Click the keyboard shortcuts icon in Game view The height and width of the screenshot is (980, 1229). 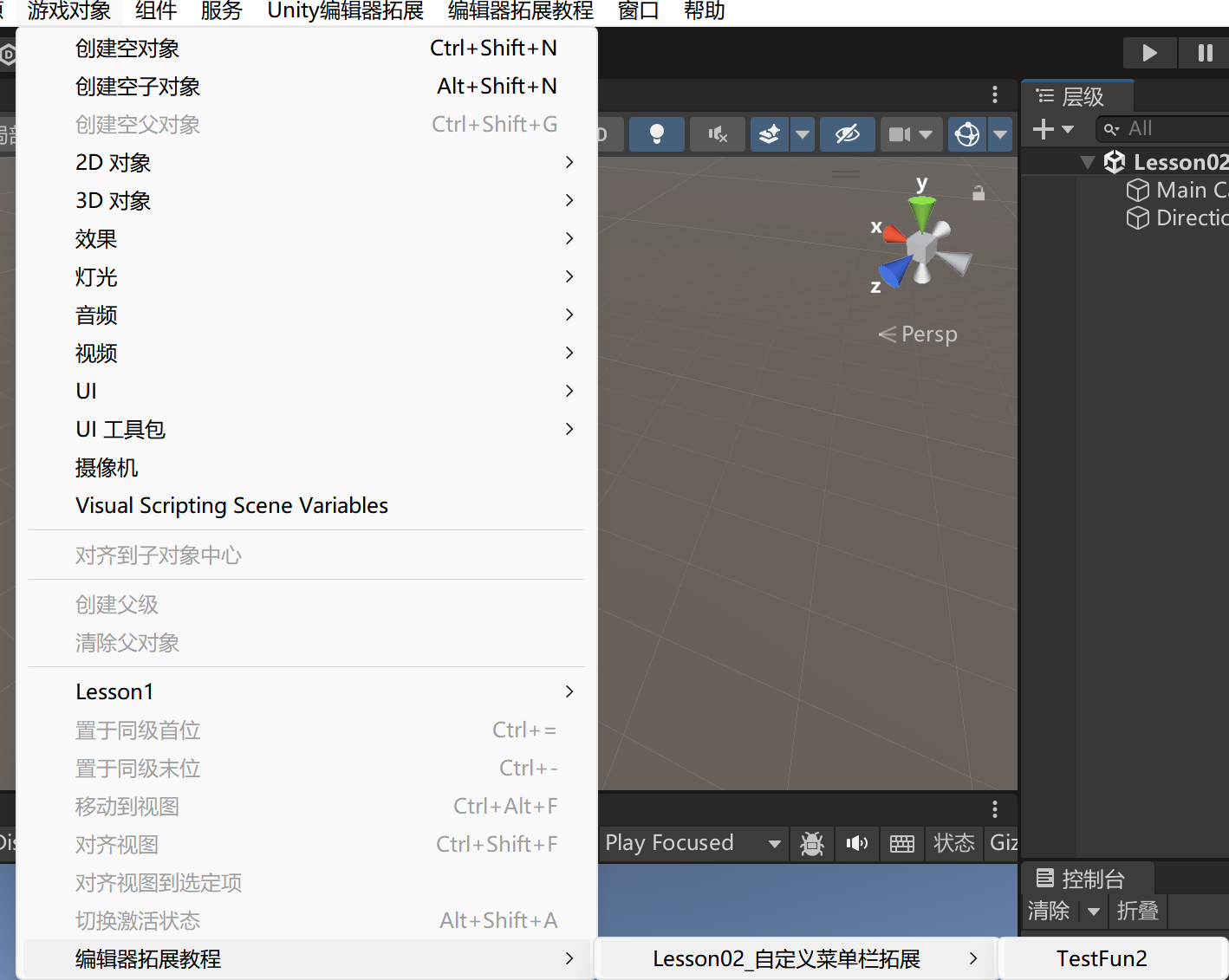tap(902, 843)
